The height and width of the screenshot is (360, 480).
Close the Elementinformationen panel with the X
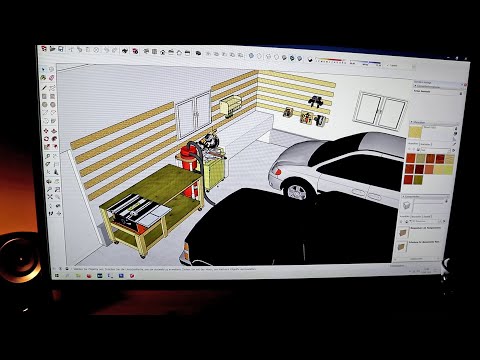[465, 85]
